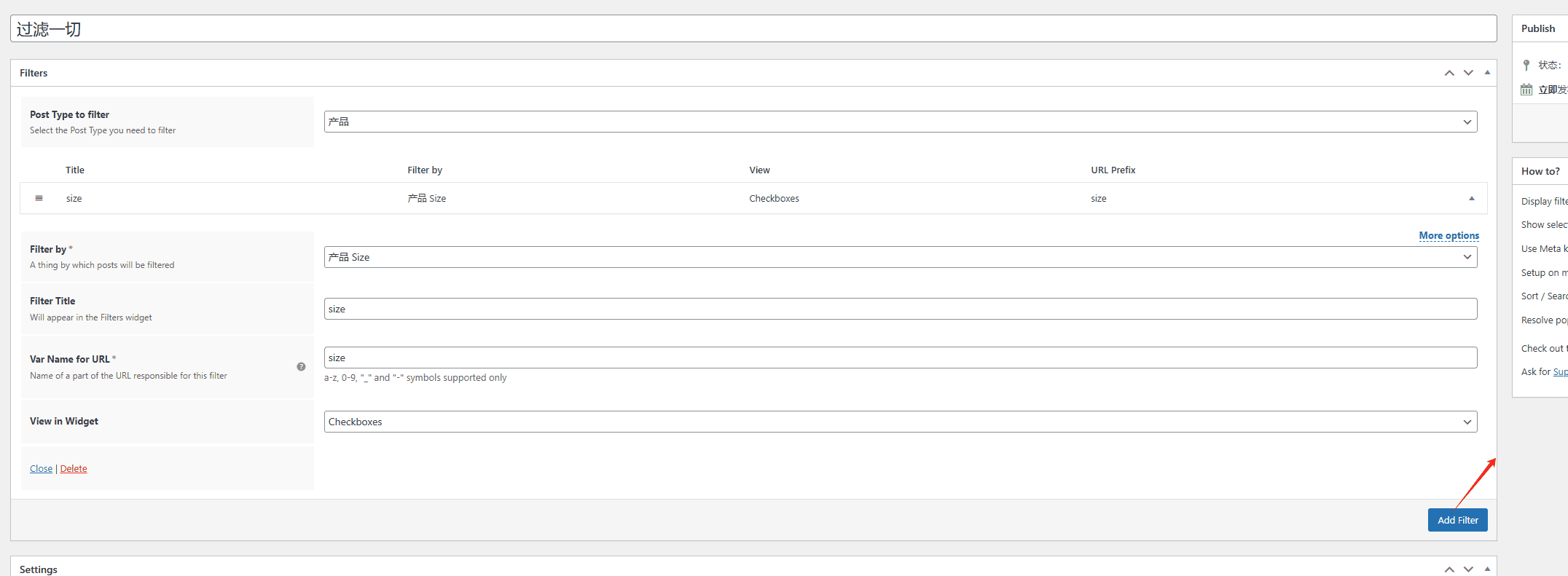
Task: Click the How to? panel heading
Action: 1540,171
